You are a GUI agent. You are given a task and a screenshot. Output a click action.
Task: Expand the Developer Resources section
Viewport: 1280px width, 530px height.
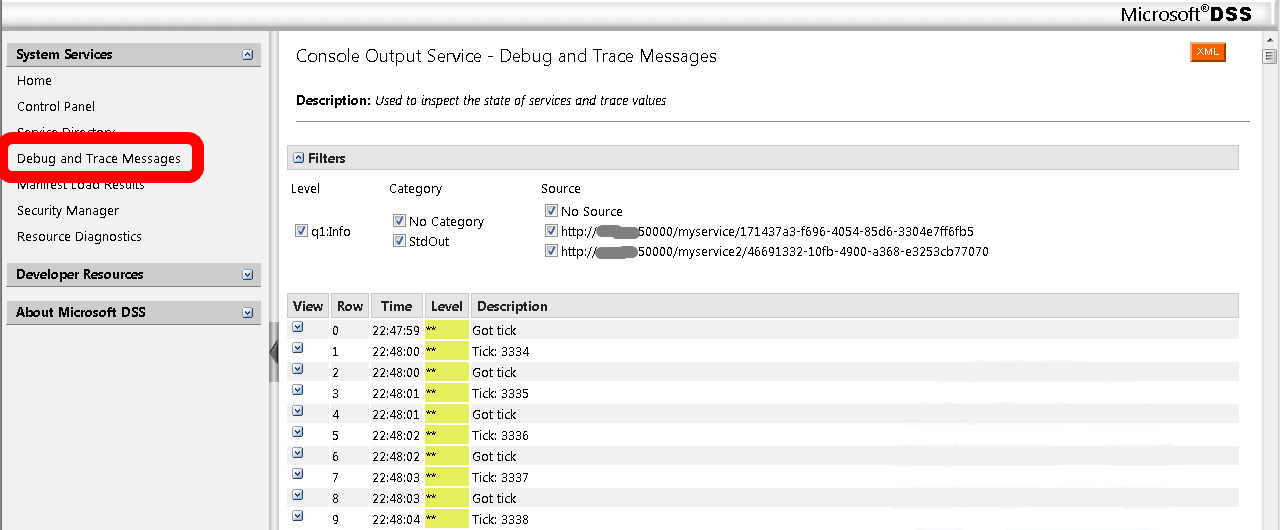pyautogui.click(x=248, y=275)
